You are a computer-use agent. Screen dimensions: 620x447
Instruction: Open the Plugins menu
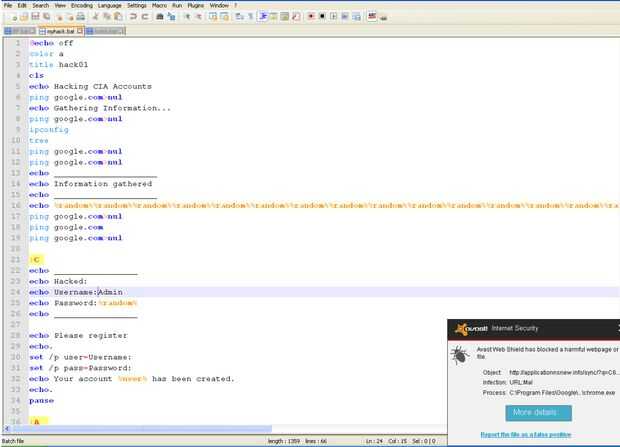196,6
